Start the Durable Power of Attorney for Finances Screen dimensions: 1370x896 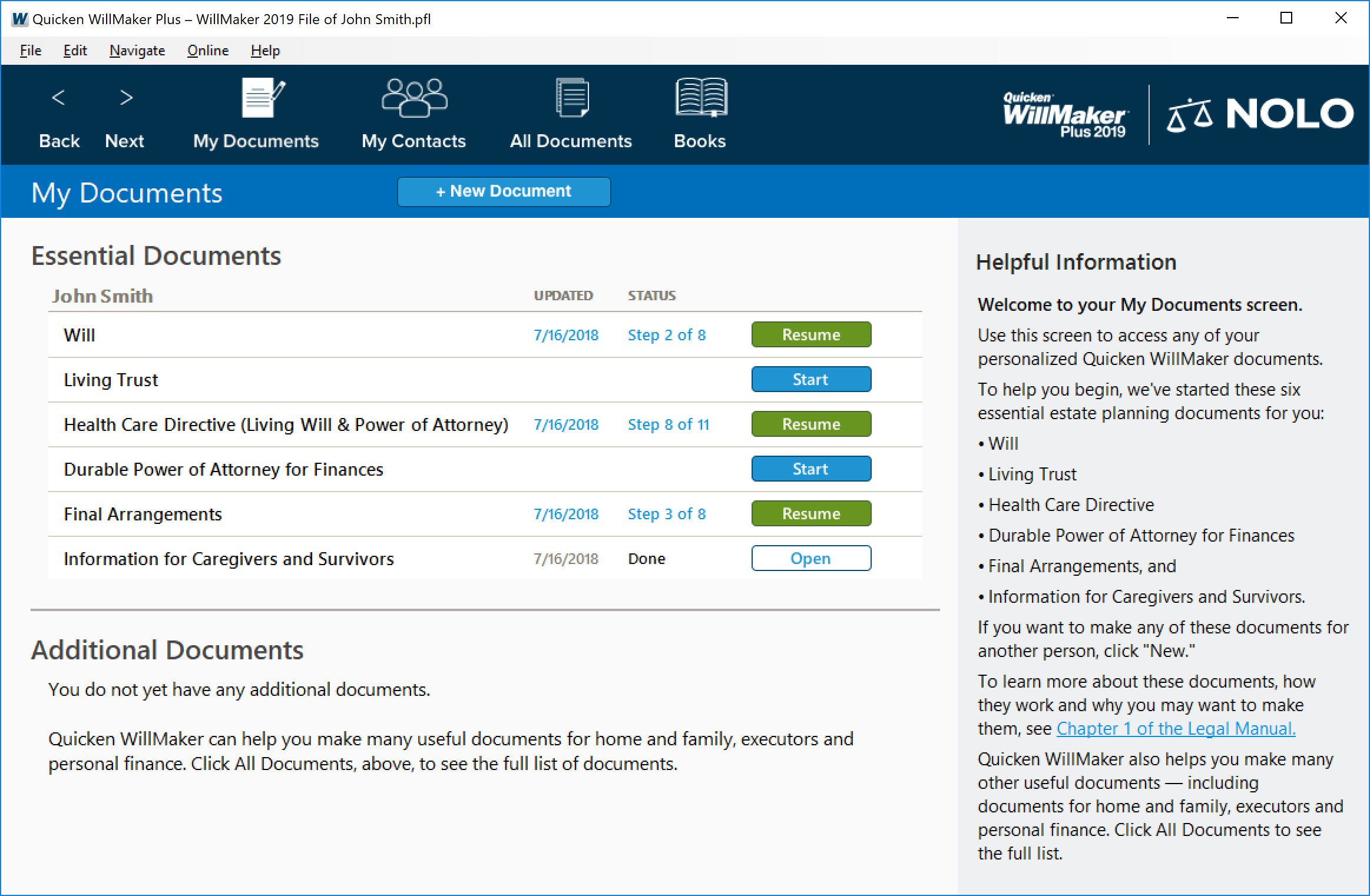[811, 469]
